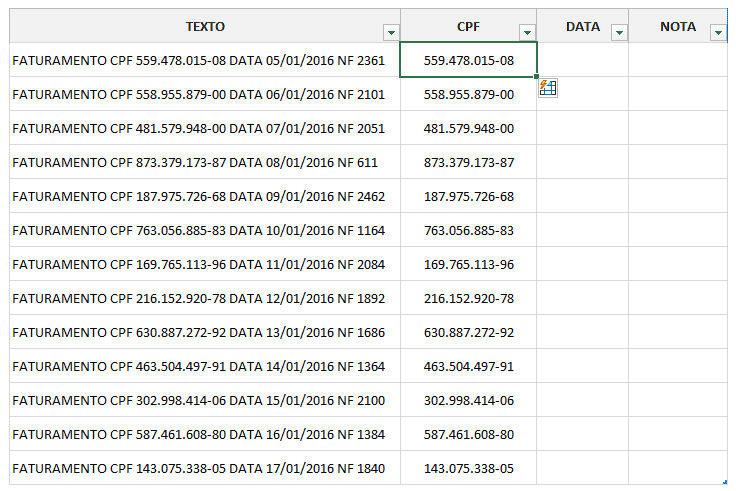Select CPF cell 587.461.608-80

coord(468,434)
